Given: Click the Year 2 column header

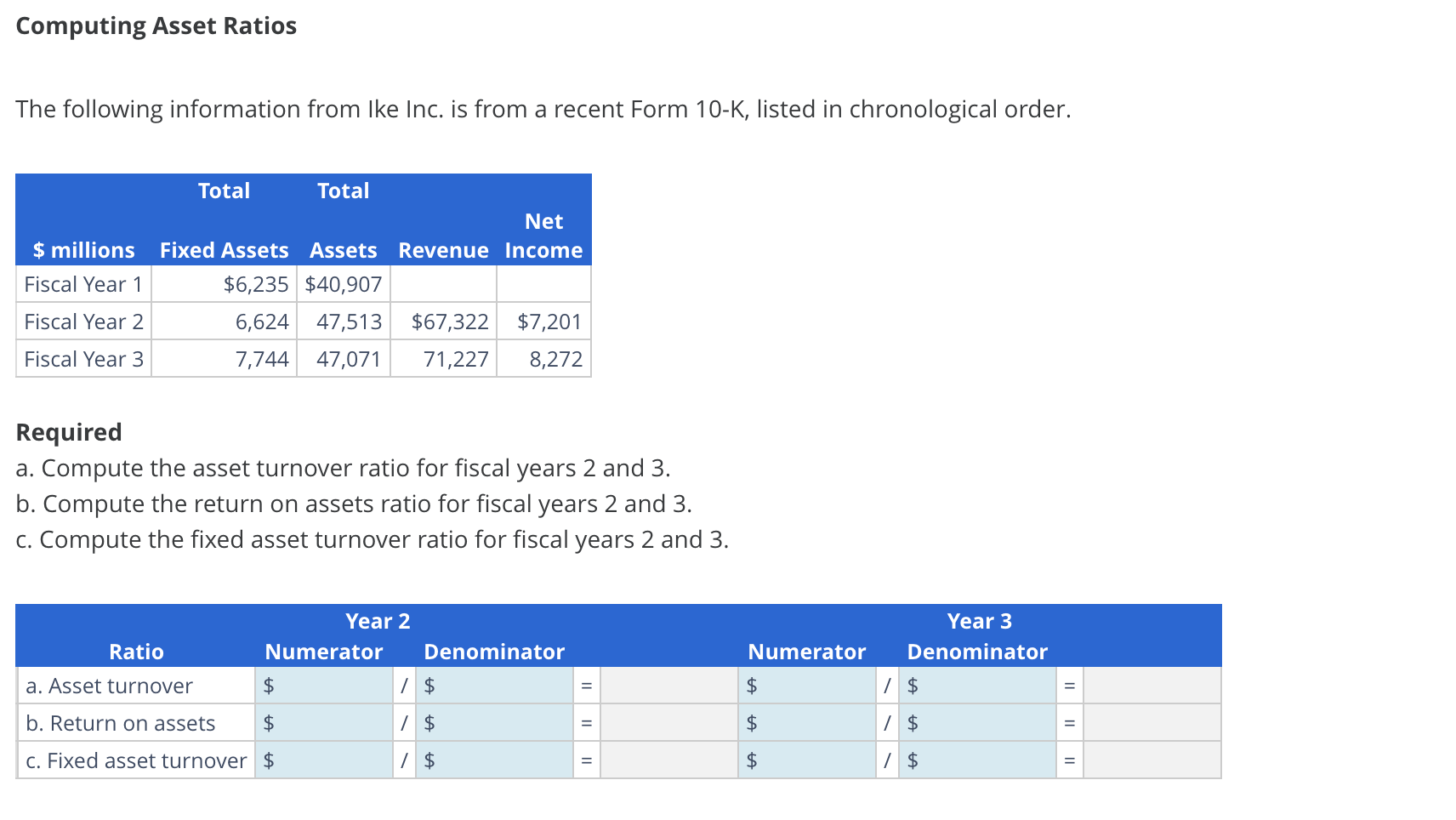Looking at the screenshot, I should [377, 621].
